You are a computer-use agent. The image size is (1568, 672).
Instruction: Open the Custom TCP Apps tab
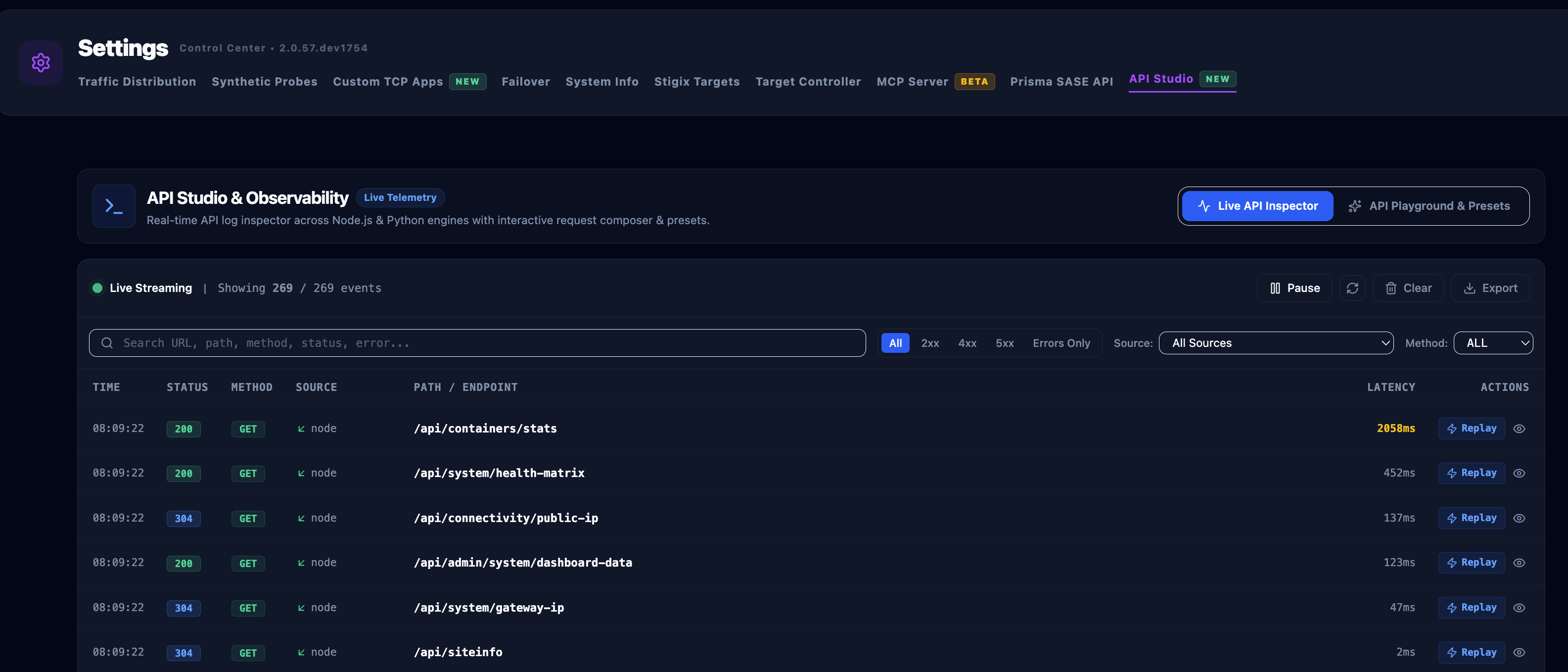pyautogui.click(x=409, y=82)
